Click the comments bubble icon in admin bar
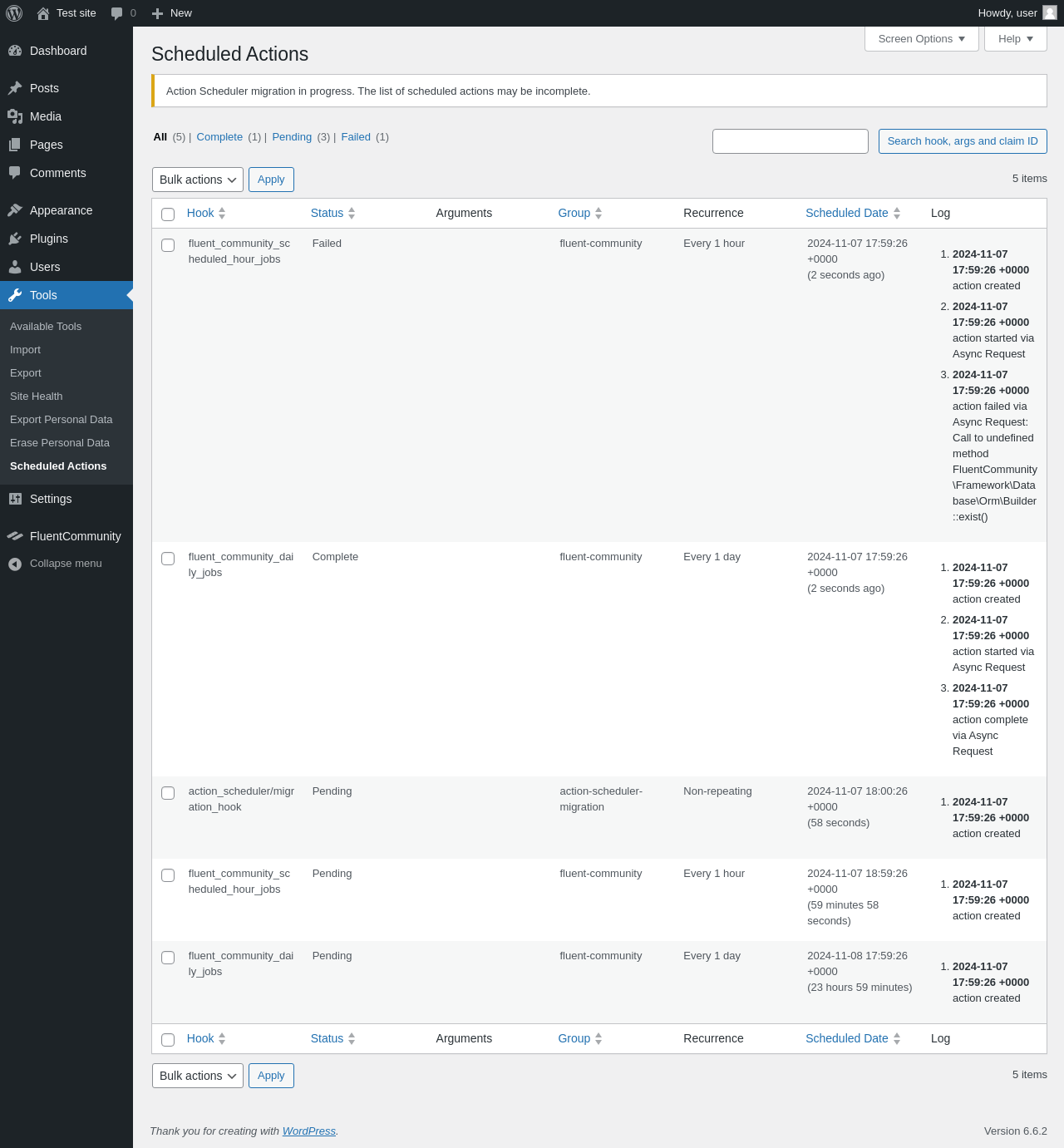The image size is (1064, 1148). [x=116, y=13]
